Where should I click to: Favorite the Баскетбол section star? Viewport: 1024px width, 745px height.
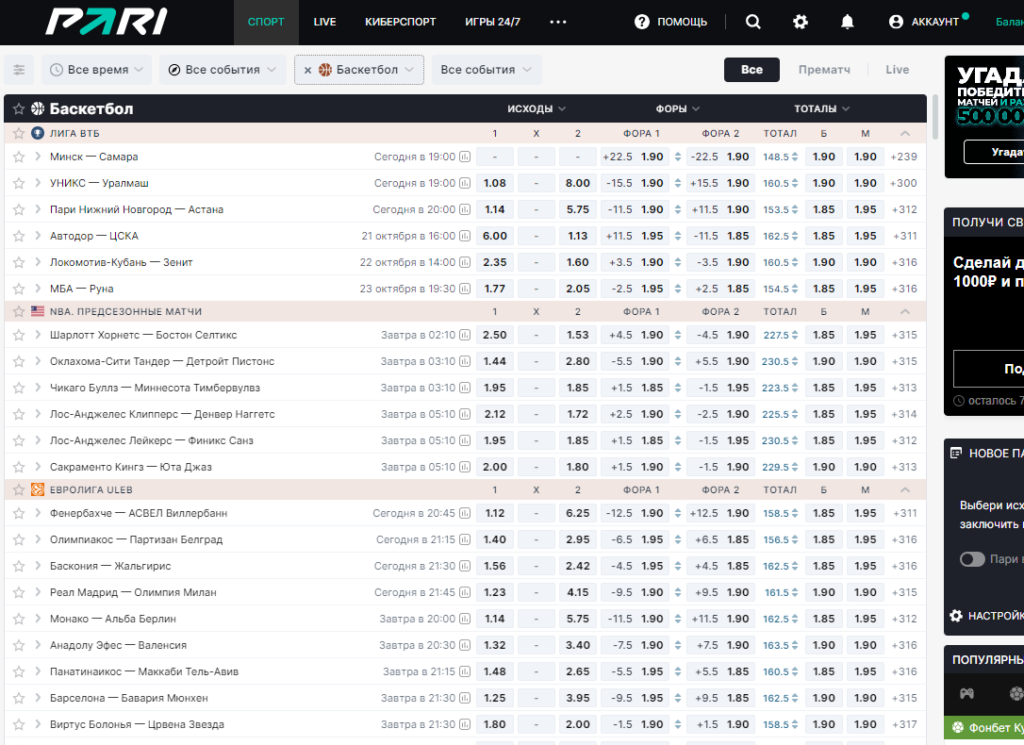19,109
